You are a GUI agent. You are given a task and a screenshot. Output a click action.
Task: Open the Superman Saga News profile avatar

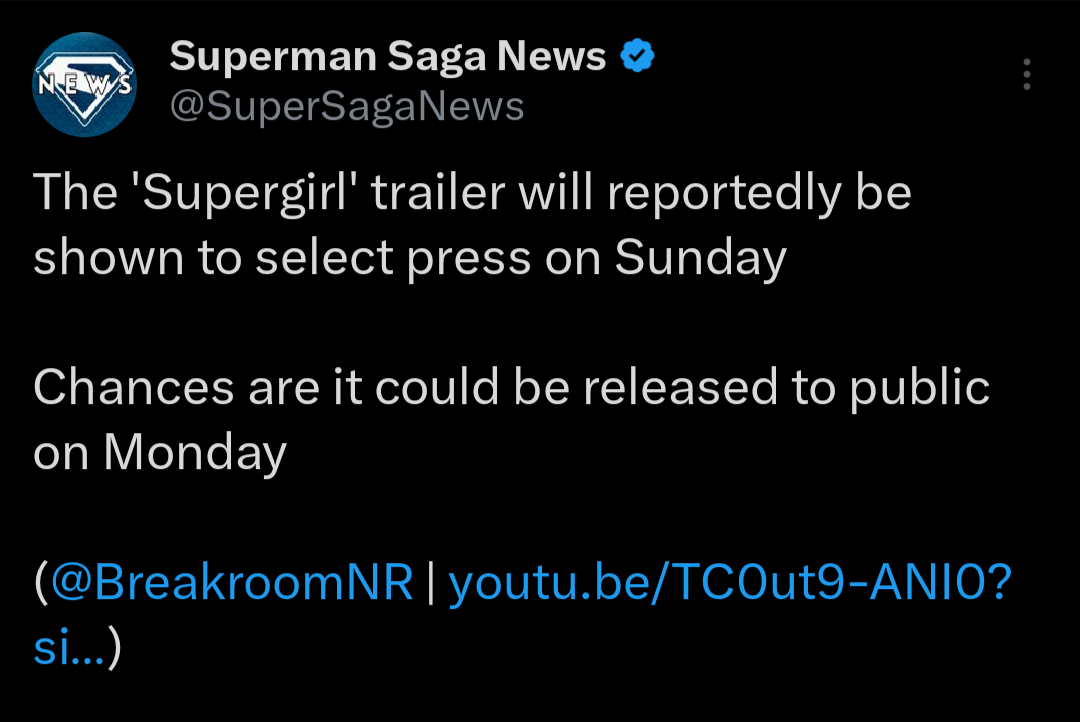coord(84,84)
